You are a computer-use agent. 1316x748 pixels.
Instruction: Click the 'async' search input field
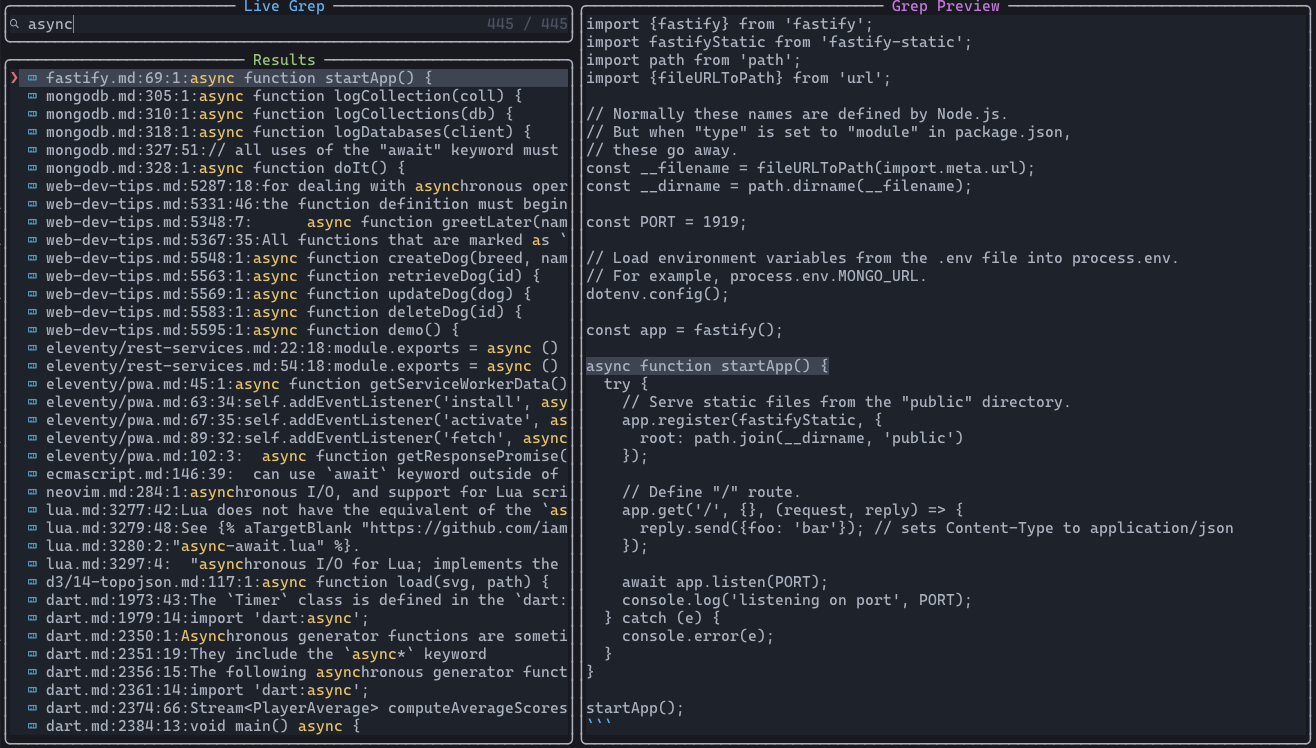click(x=250, y=24)
